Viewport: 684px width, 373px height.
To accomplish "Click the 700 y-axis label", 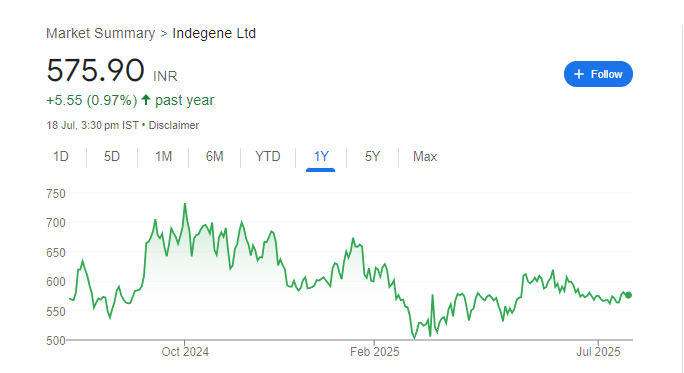I will 56,223.
